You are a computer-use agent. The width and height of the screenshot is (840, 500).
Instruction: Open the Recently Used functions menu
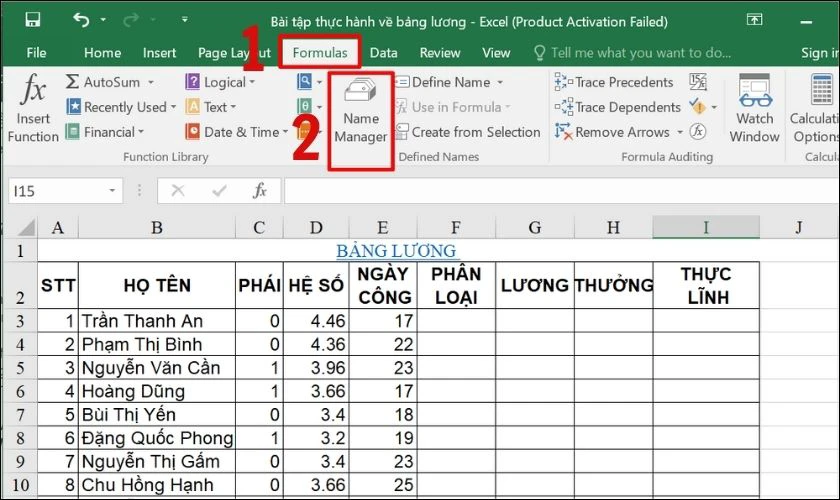(x=121, y=107)
